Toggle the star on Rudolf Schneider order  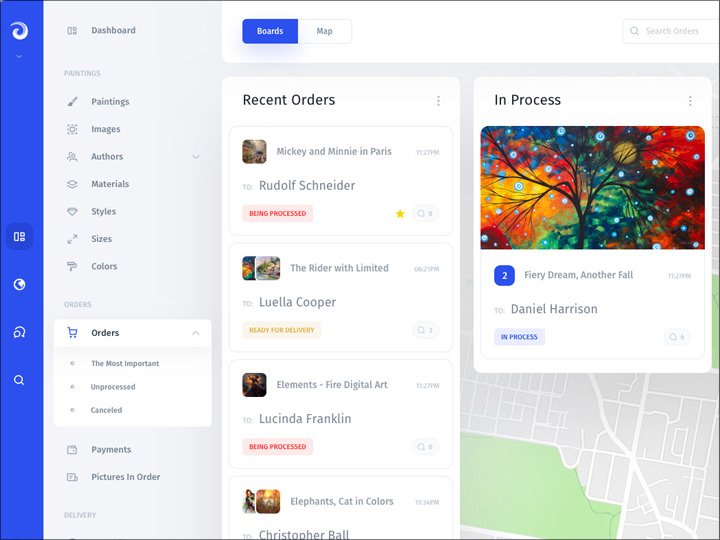click(x=400, y=213)
